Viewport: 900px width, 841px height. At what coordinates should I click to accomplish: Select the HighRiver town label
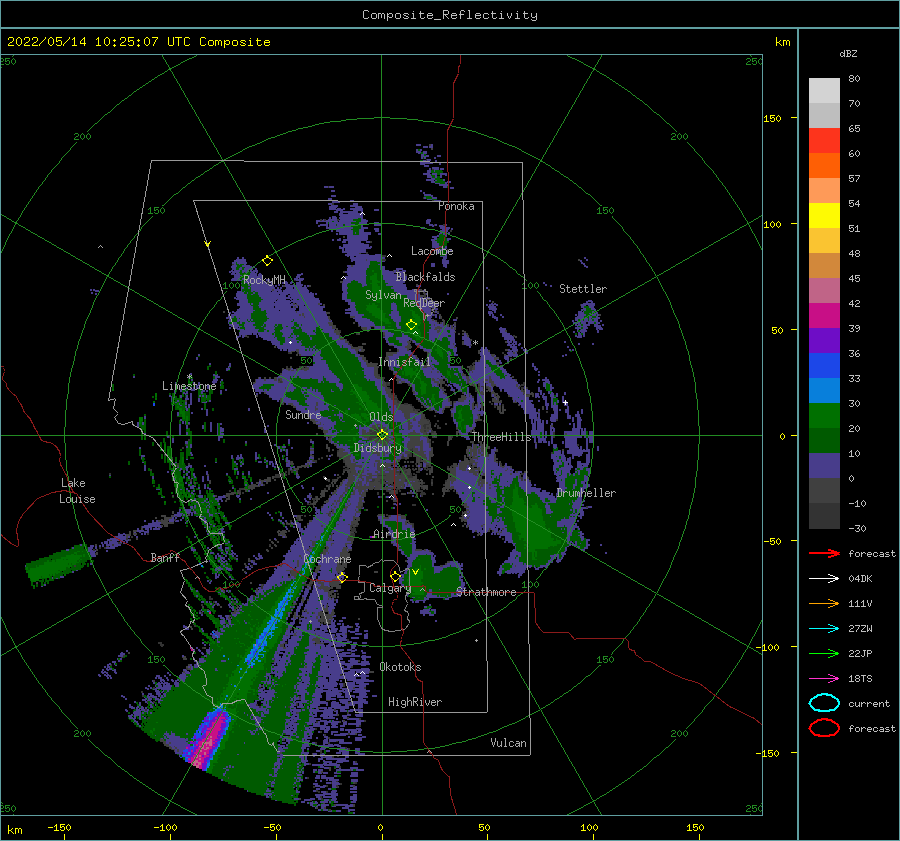click(415, 702)
